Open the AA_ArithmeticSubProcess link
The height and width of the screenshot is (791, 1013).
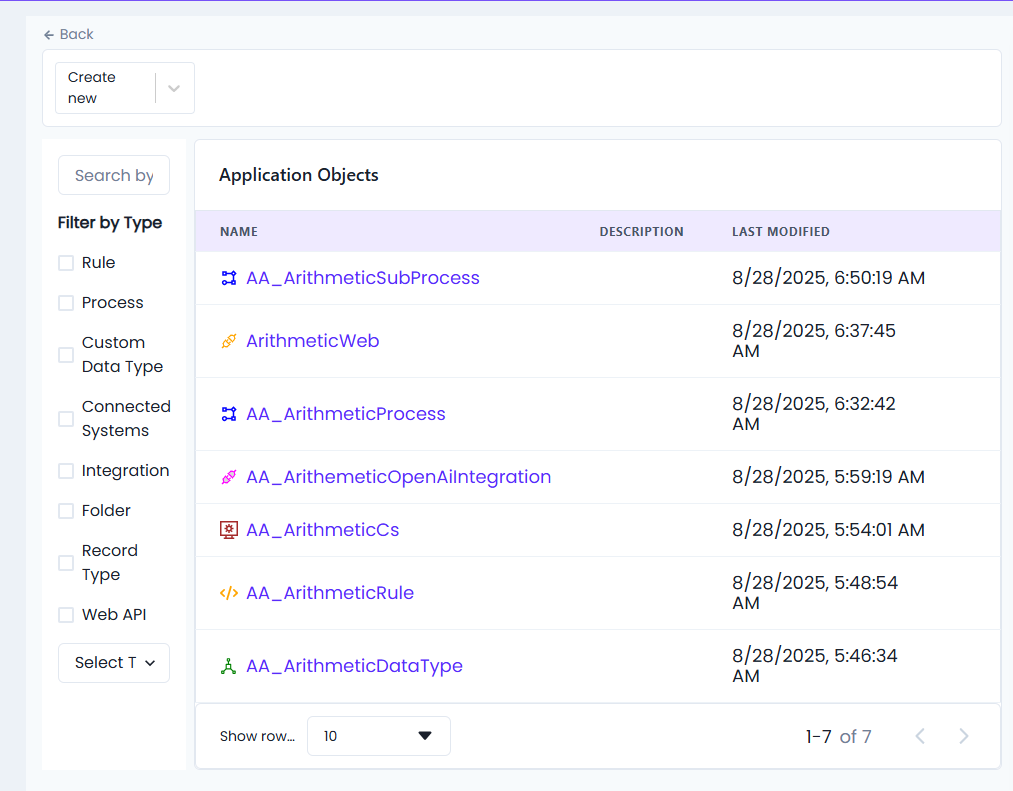pyautogui.click(x=363, y=278)
